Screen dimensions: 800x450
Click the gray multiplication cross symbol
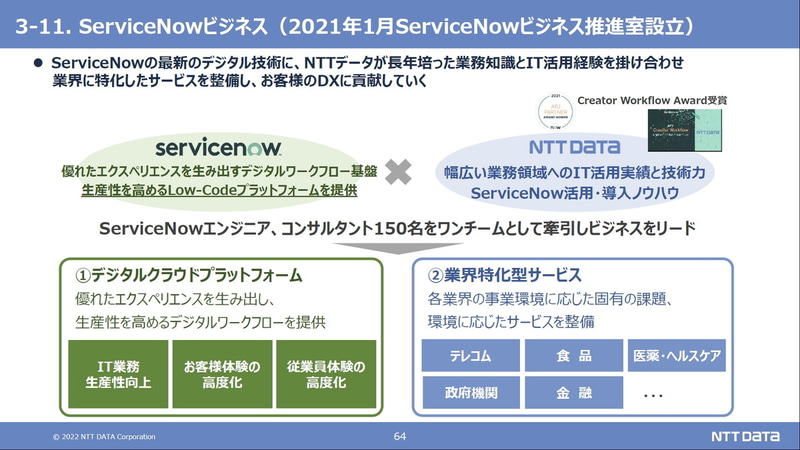point(398,171)
